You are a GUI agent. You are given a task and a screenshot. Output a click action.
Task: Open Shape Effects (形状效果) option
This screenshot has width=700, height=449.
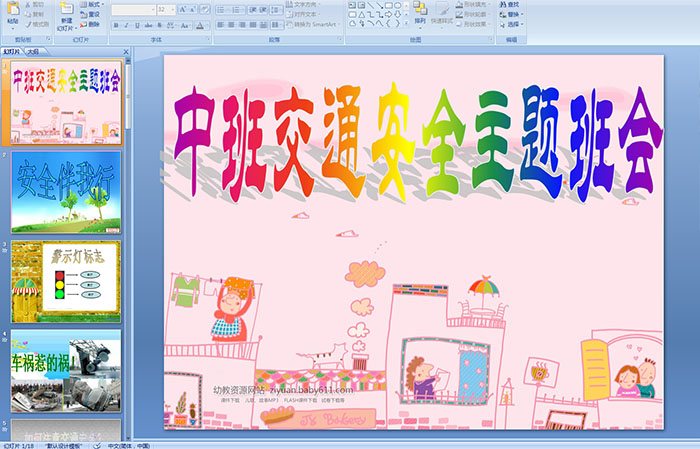point(474,24)
